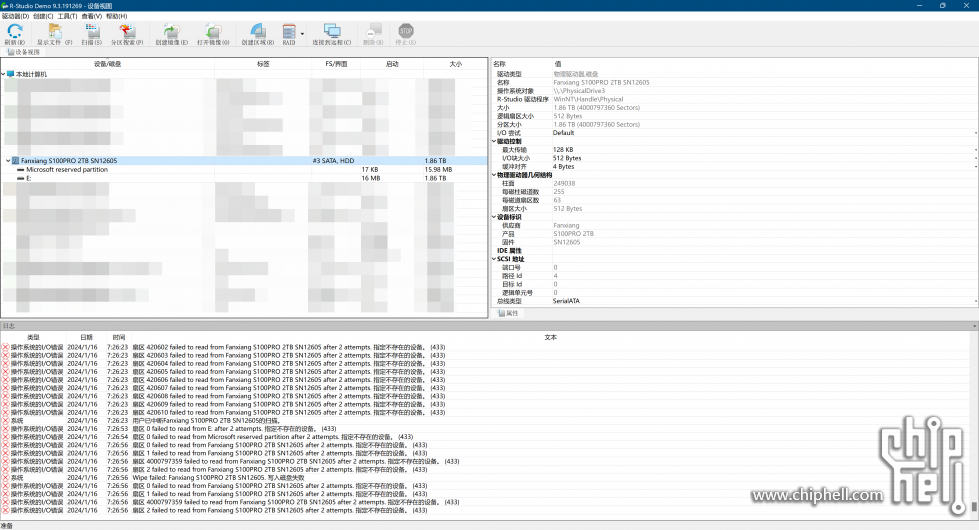Click the 产品 value S100PRO 2TB

pos(574,234)
